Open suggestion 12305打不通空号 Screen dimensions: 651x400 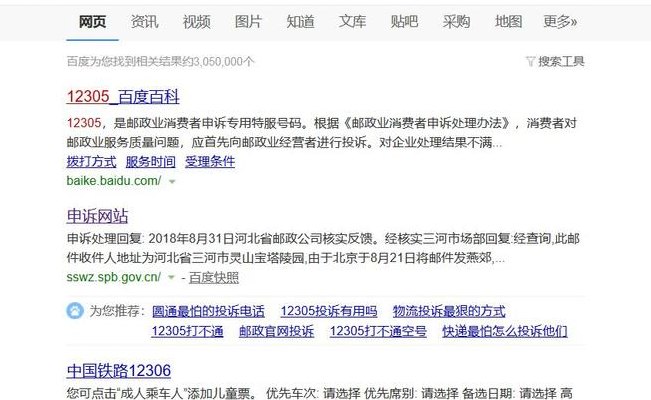378,331
